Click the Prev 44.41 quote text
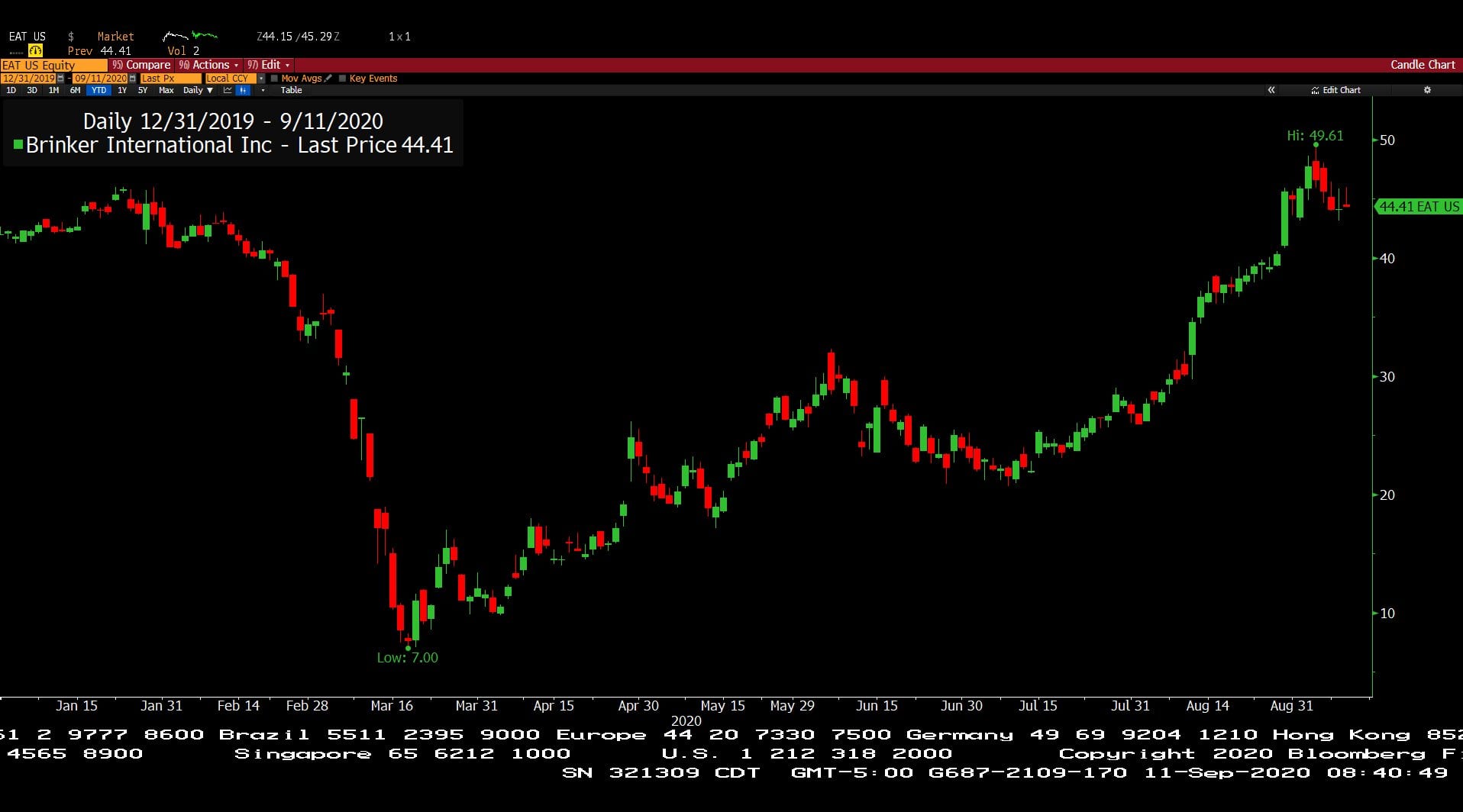 tap(99, 50)
